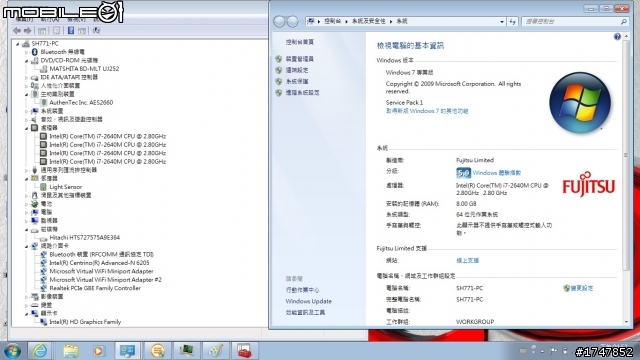Click the forward arrow in Device Manager toolbar

pyautogui.click(x=27, y=31)
